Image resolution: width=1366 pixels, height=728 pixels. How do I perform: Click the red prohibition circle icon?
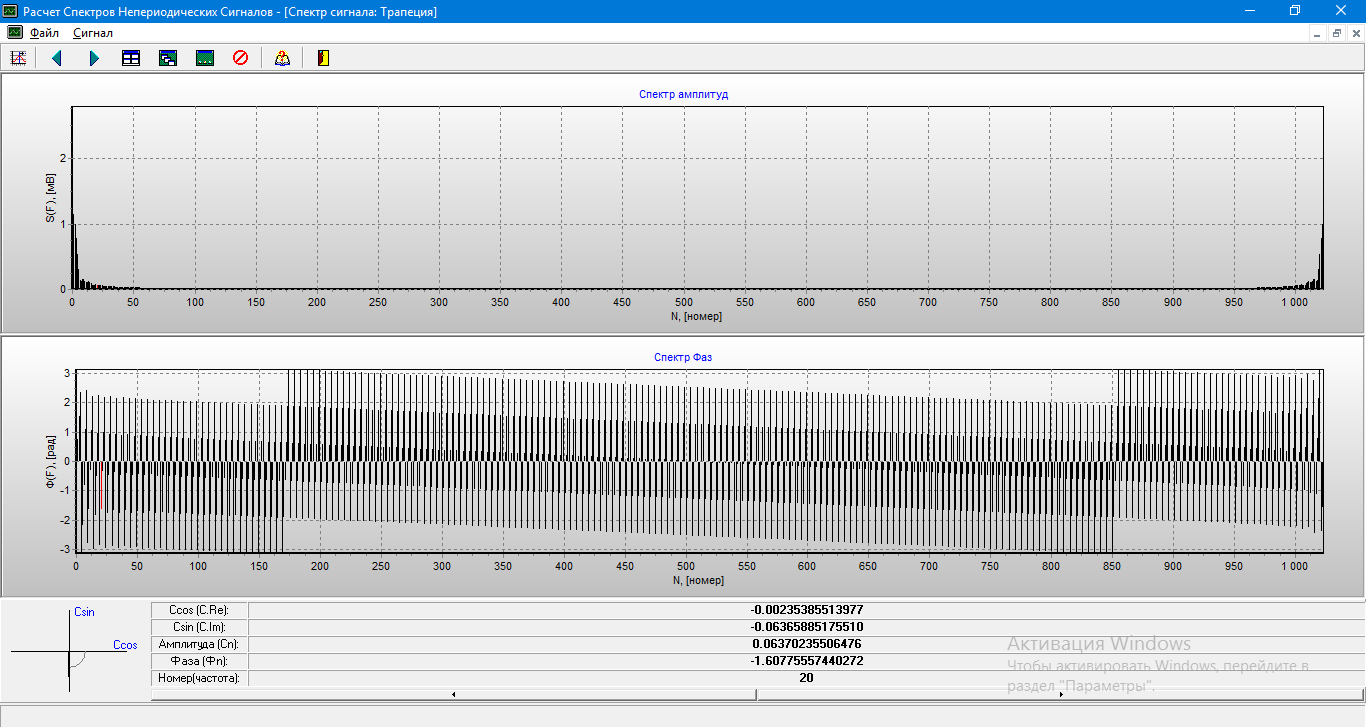coord(240,58)
